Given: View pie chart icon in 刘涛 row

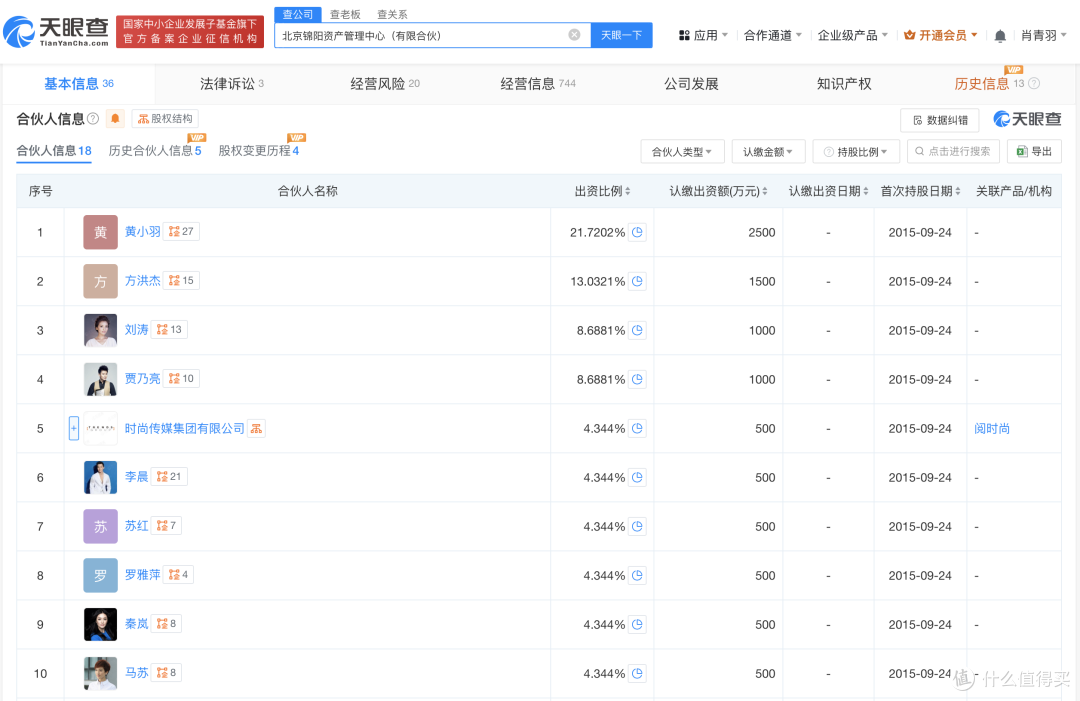Looking at the screenshot, I should [x=637, y=330].
